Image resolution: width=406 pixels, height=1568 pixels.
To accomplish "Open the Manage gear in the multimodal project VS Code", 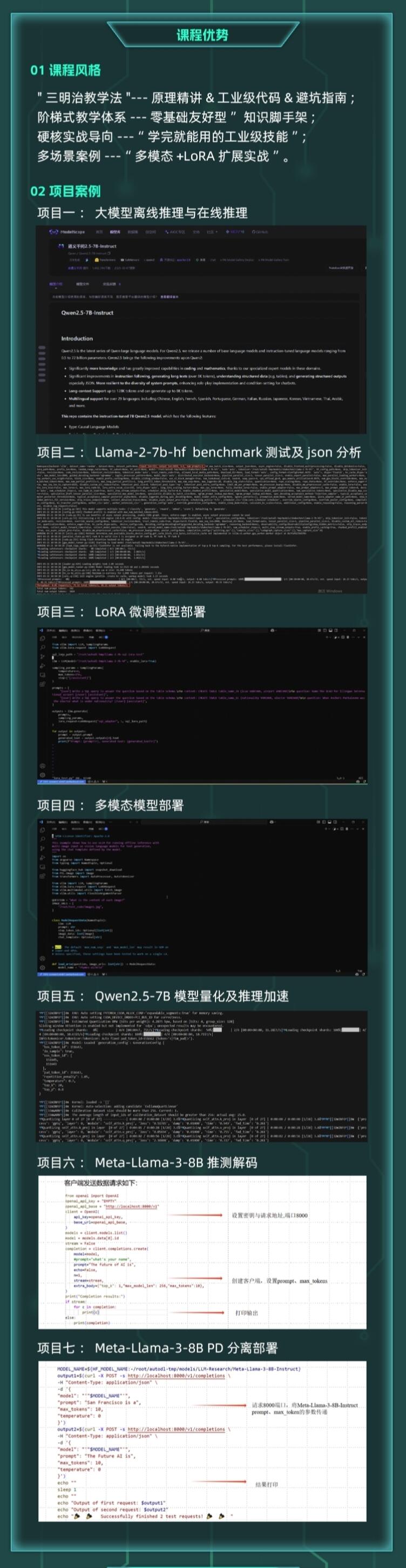I will (x=43, y=967).
